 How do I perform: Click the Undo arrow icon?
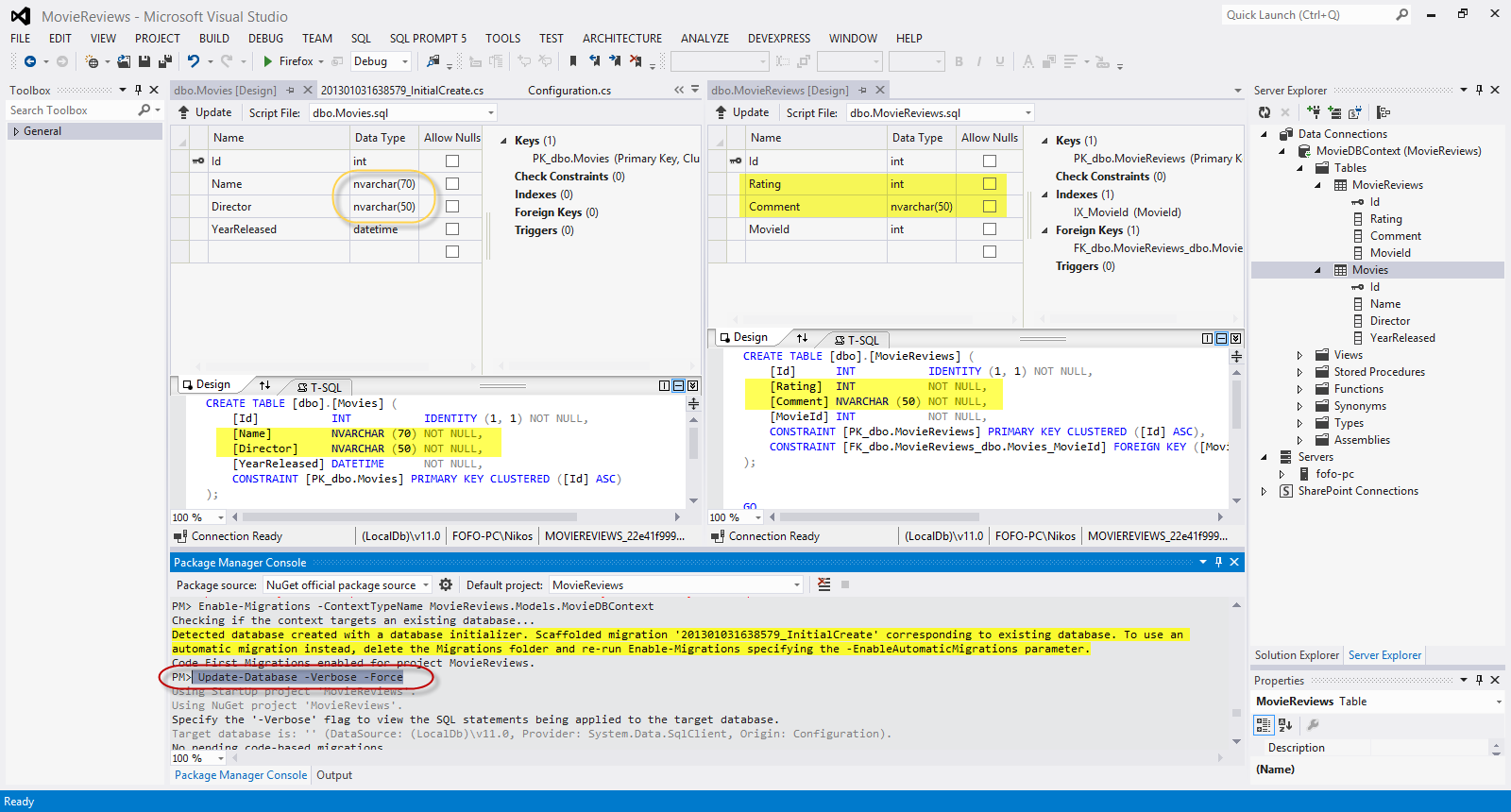(x=194, y=61)
